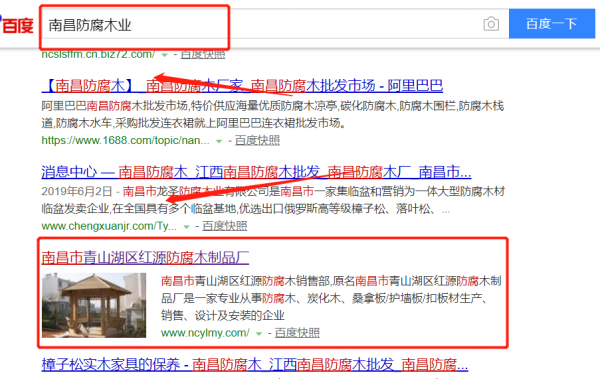The width and height of the screenshot is (600, 379).
Task: Open the 消息中心 南昌防腐木 result title
Action: click(x=256, y=172)
